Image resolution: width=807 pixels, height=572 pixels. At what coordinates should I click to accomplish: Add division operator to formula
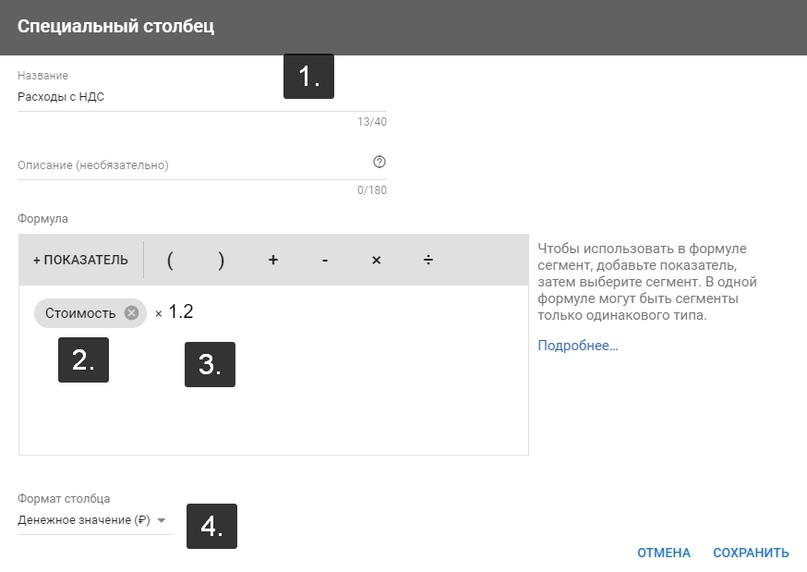tap(428, 260)
